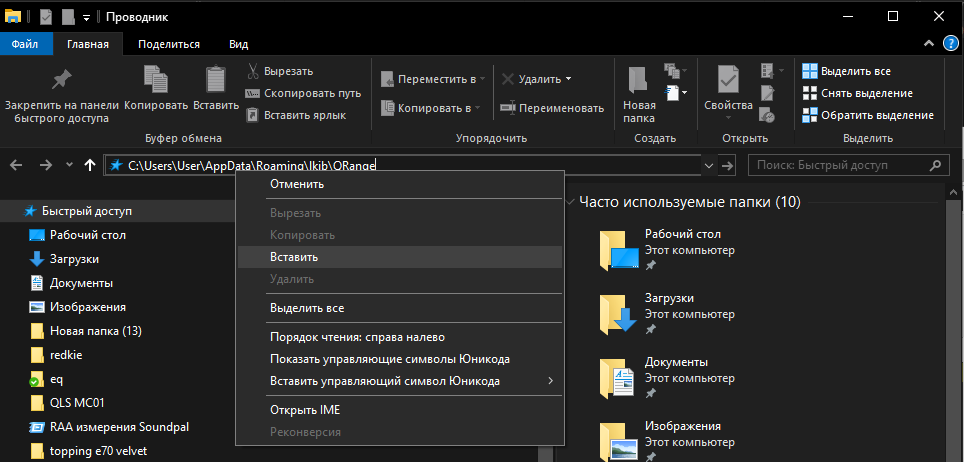
Task: Click Новая папка icon
Action: (639, 79)
